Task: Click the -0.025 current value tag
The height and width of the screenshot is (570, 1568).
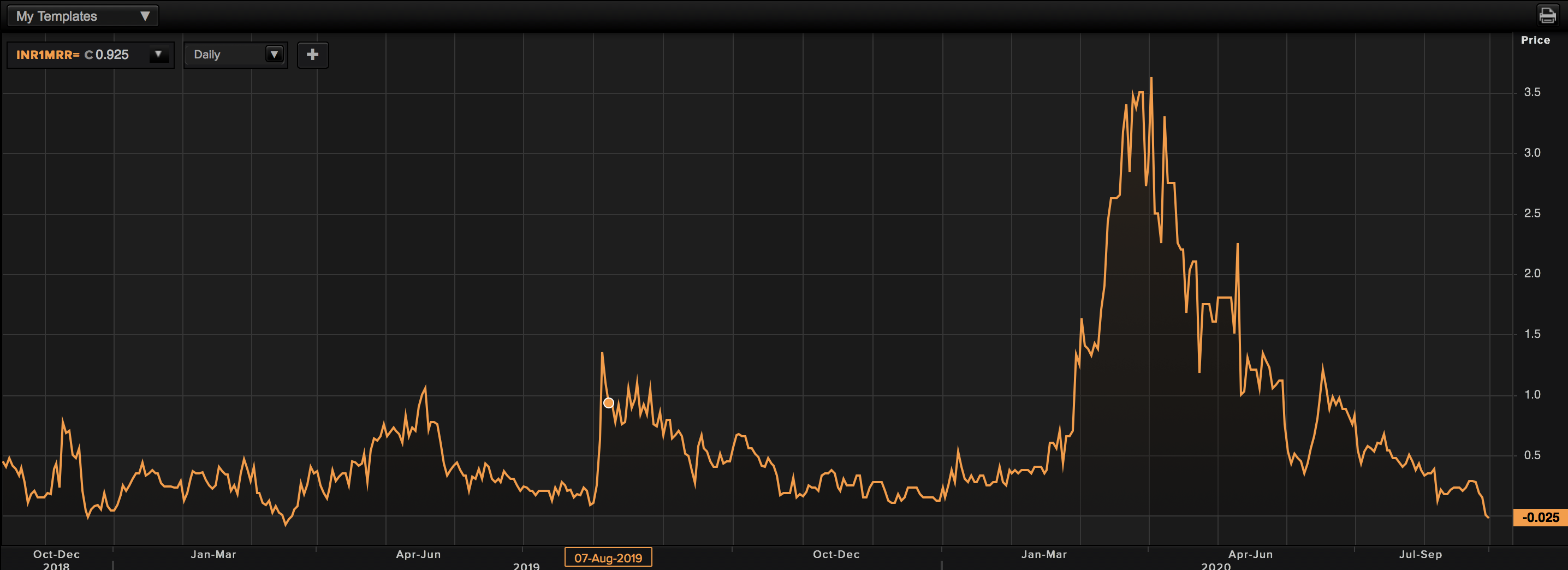Action: pyautogui.click(x=1540, y=518)
